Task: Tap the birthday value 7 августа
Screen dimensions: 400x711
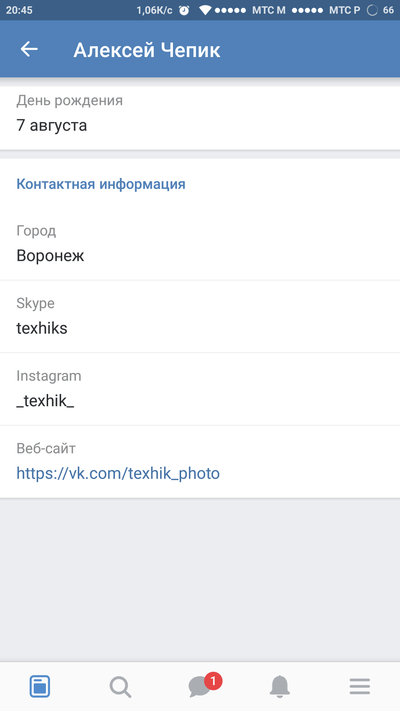Action: tap(51, 125)
